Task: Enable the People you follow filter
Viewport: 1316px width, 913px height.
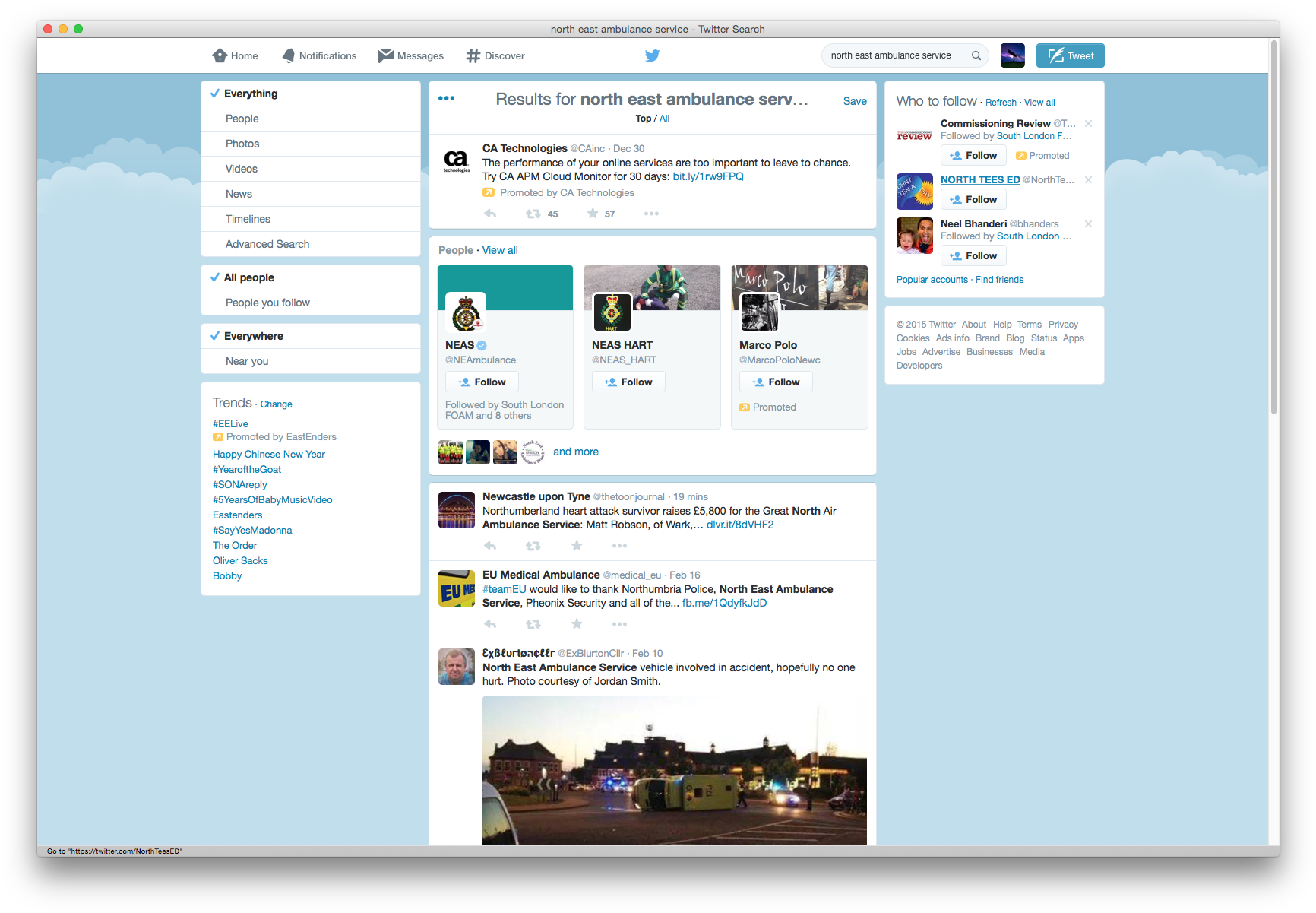Action: (x=267, y=302)
